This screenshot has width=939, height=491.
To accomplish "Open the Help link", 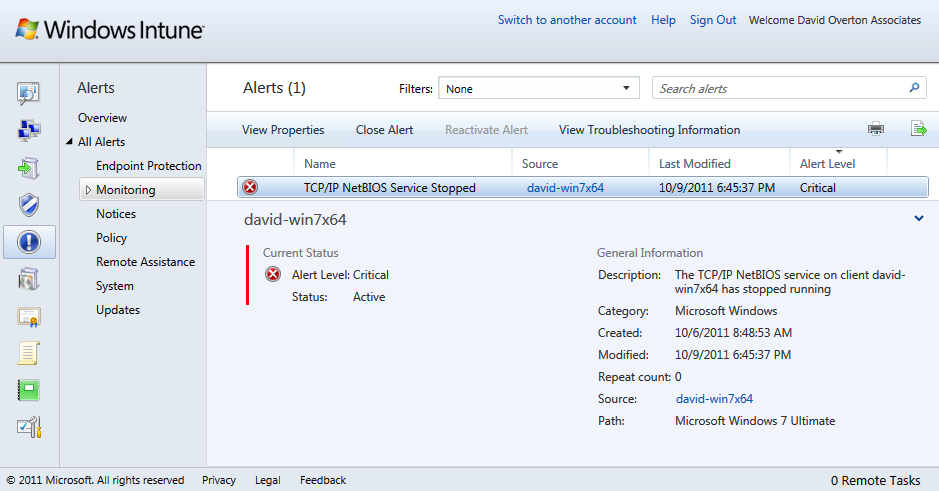I will click(x=663, y=20).
